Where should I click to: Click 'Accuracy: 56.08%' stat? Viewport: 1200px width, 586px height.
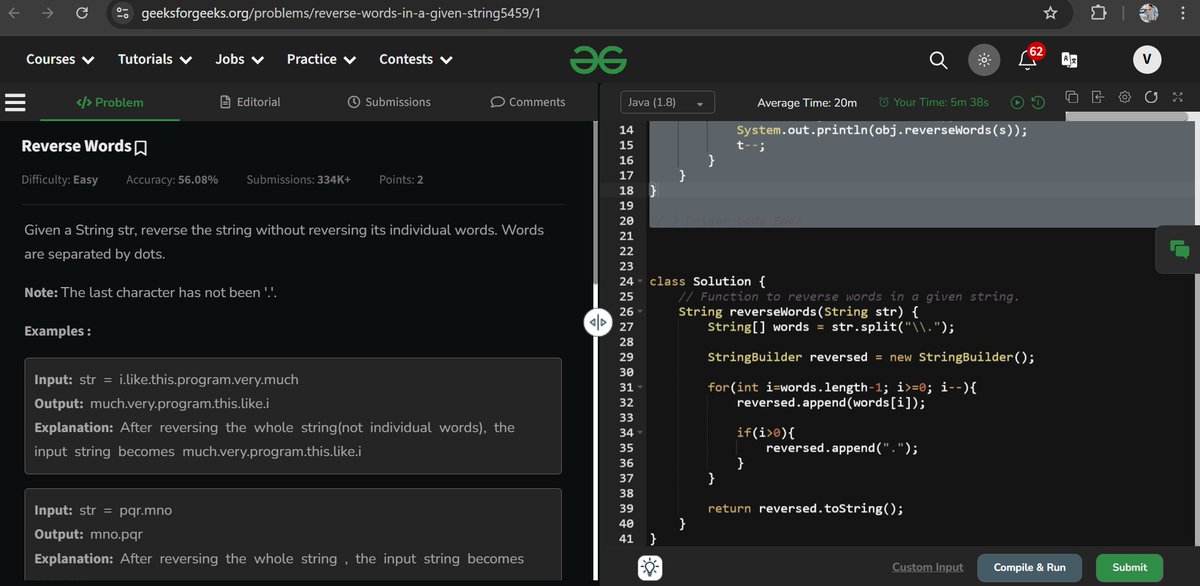click(172, 180)
